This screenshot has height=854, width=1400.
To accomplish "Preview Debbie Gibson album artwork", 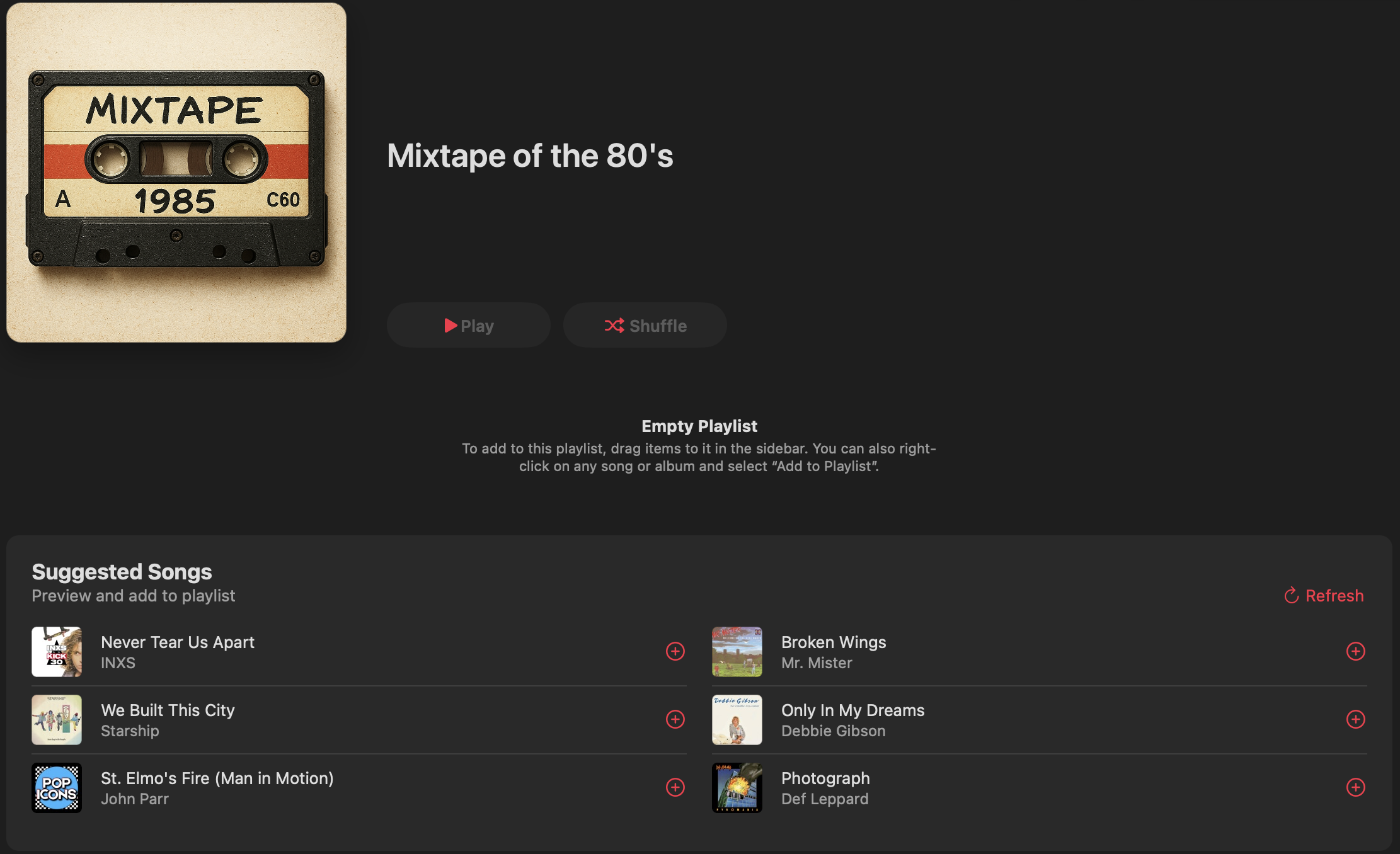I will click(x=737, y=720).
